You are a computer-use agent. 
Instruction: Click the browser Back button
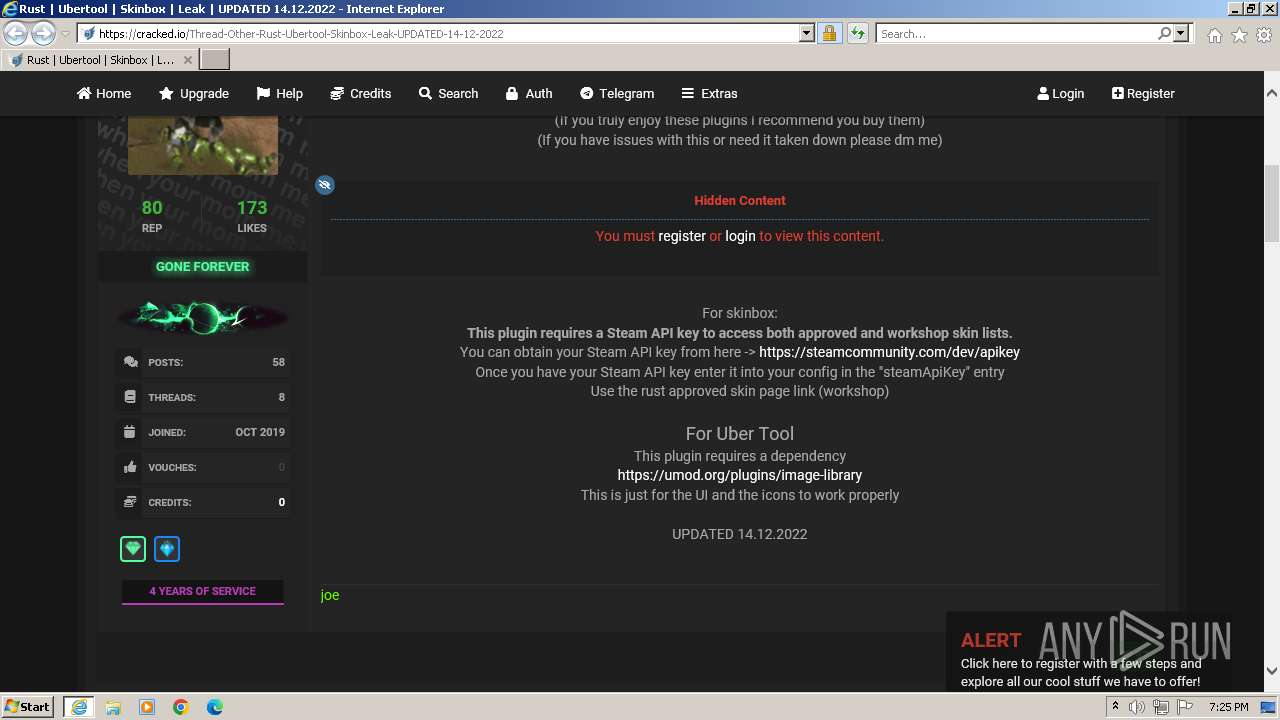(16, 33)
